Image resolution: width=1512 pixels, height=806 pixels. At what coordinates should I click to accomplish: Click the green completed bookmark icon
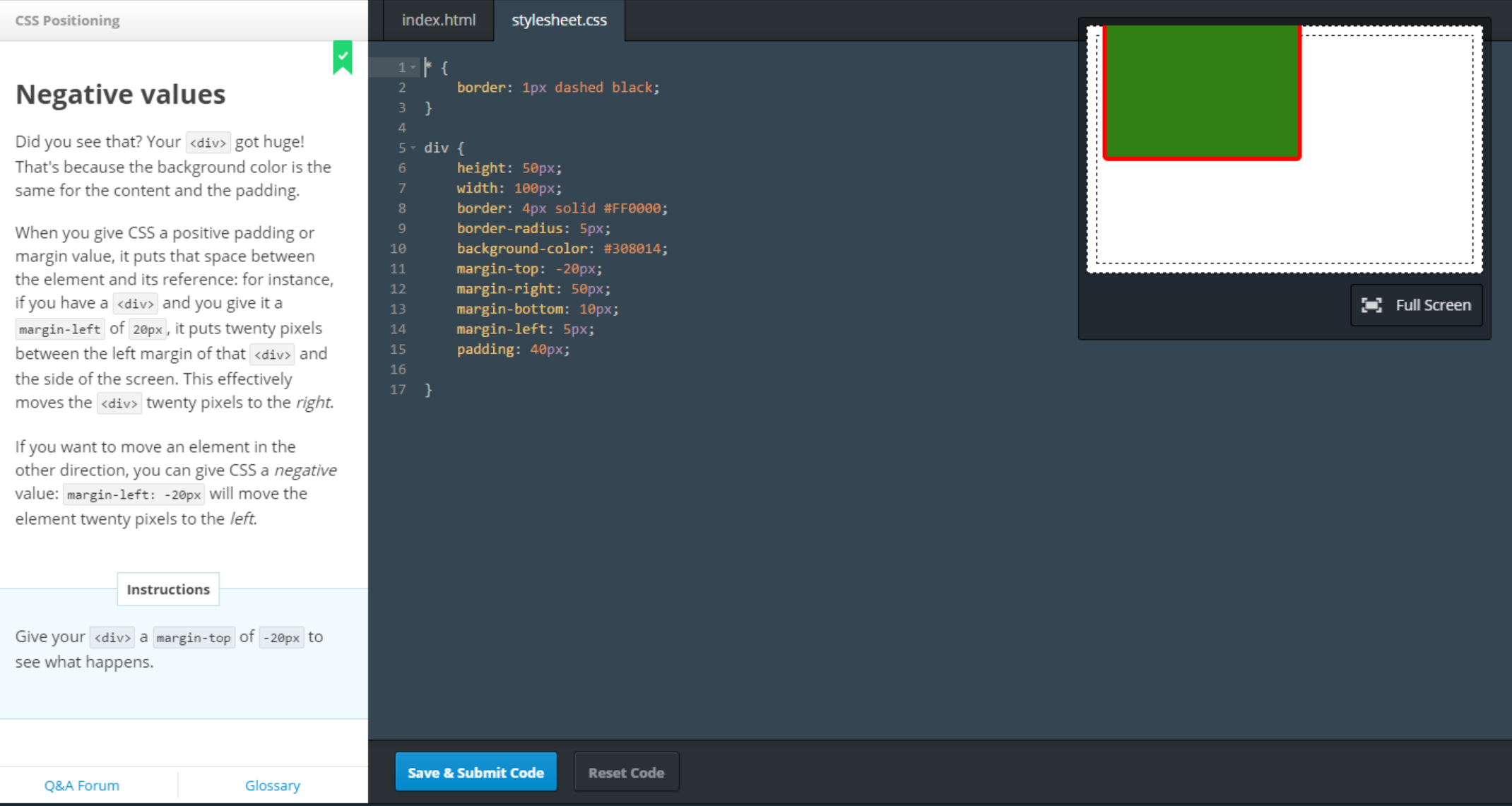click(x=343, y=57)
